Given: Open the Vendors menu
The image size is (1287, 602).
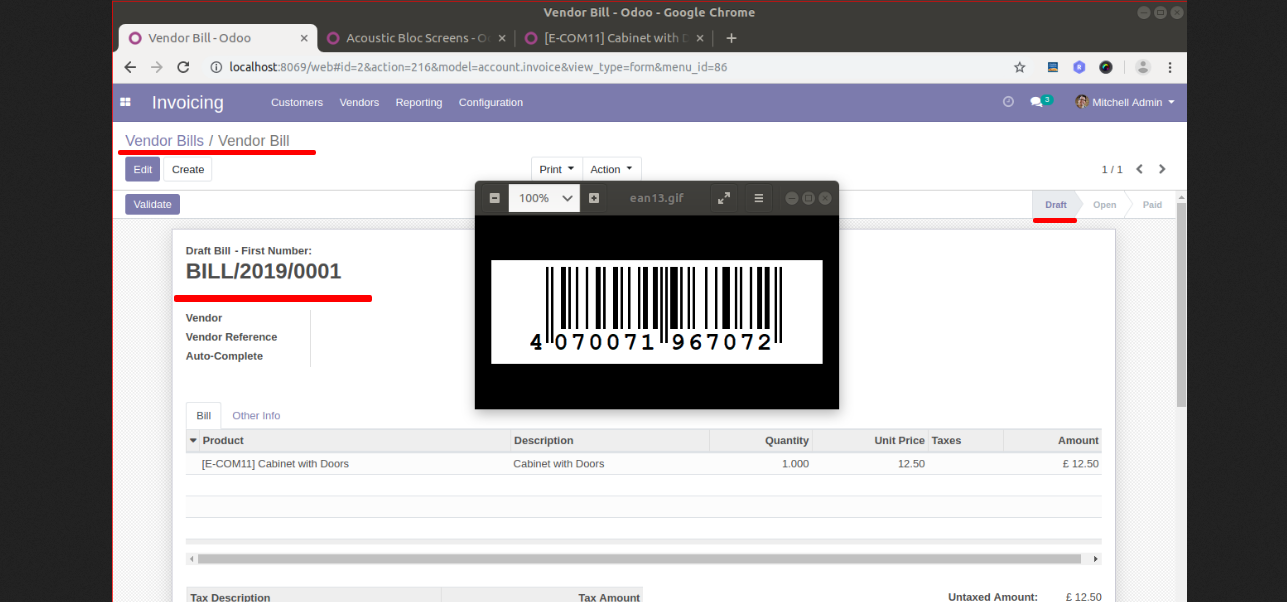Looking at the screenshot, I should [x=359, y=102].
